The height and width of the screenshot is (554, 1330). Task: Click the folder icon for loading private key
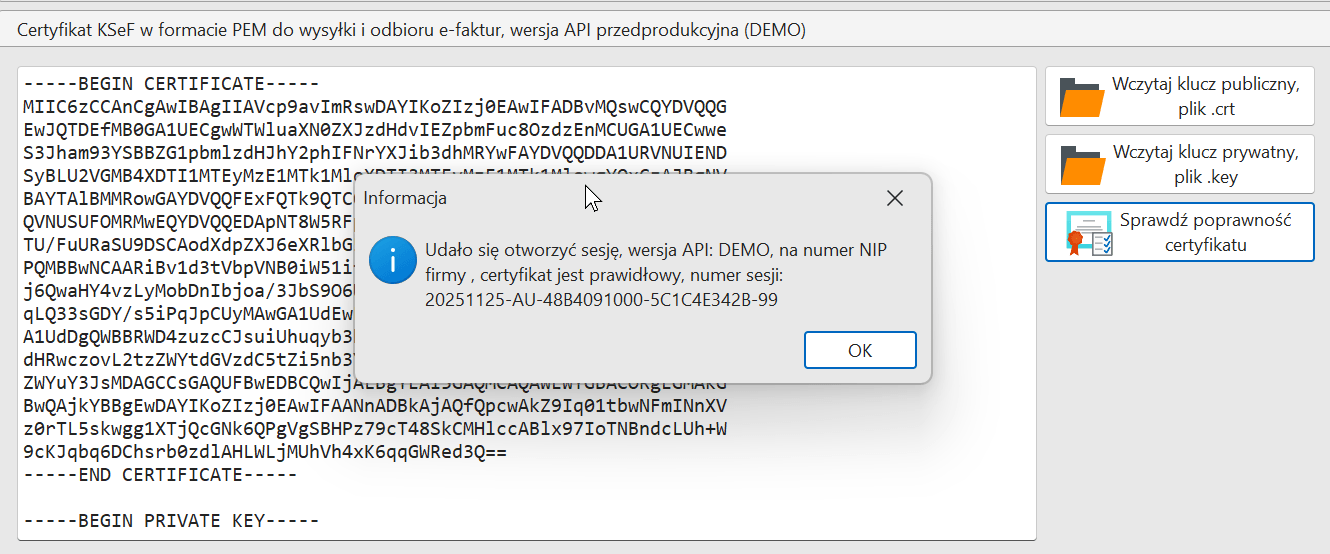[1082, 165]
